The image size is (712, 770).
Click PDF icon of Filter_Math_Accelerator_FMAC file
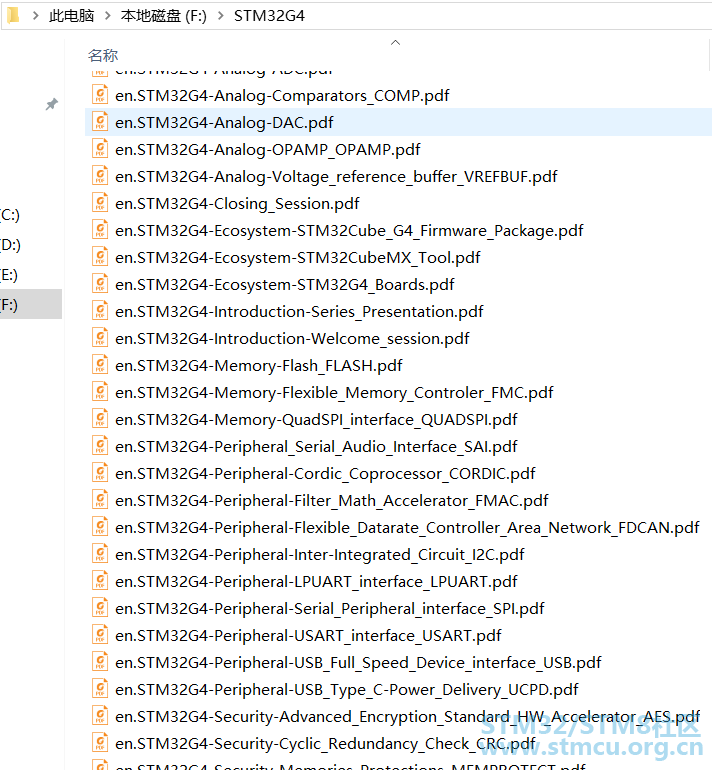pyautogui.click(x=100, y=499)
